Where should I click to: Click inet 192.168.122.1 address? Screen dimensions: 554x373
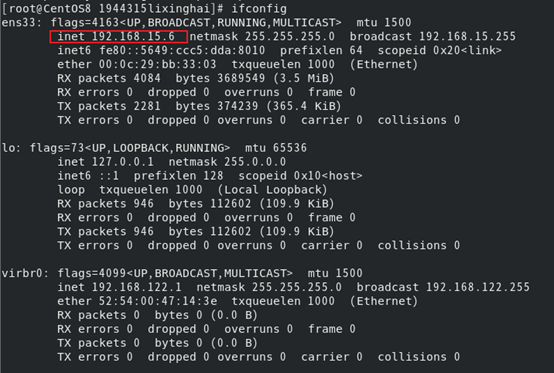point(119,287)
